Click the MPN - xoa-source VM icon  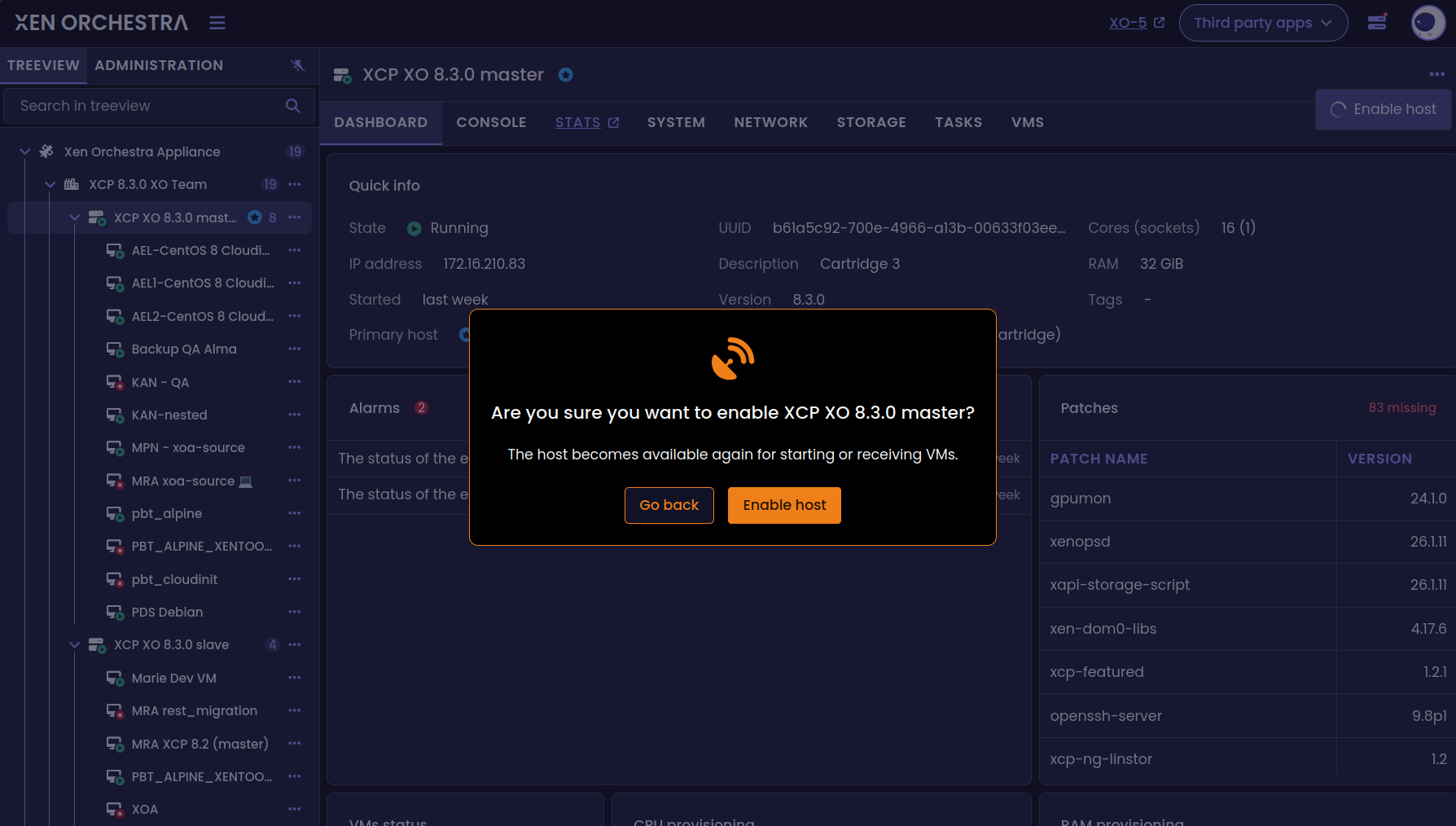coord(115,448)
